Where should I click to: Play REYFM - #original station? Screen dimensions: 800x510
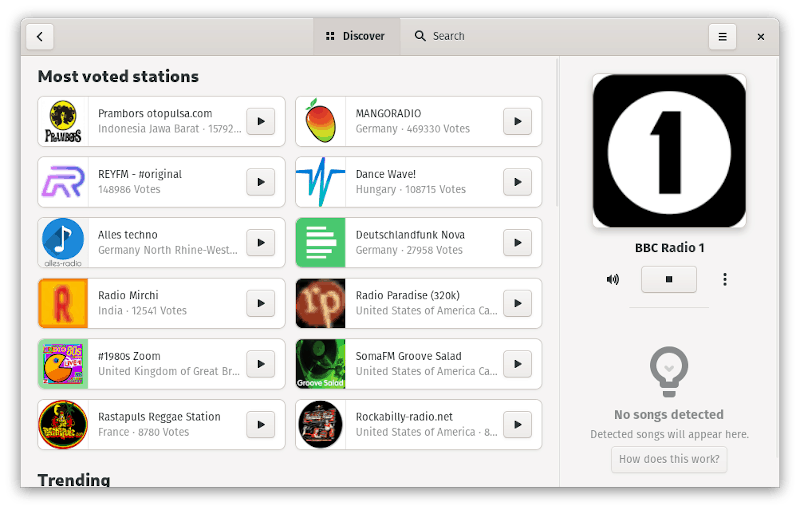click(x=261, y=182)
